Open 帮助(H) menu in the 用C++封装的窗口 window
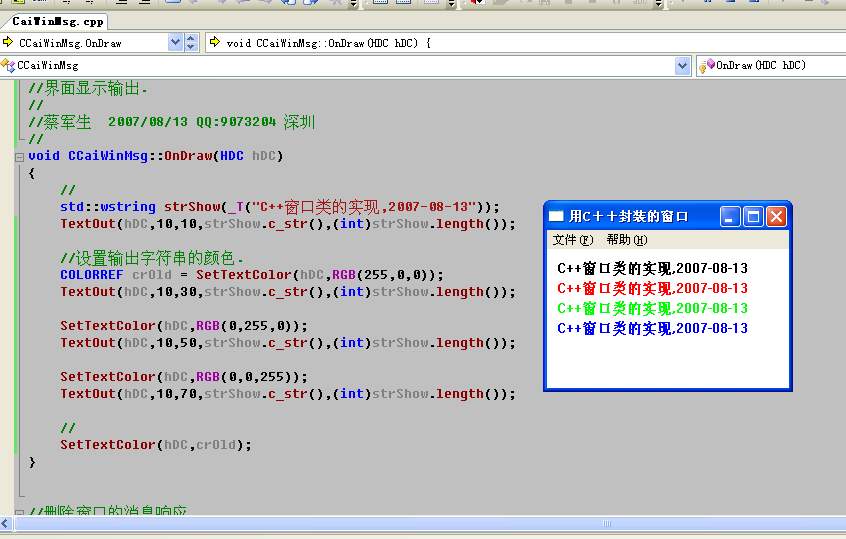 click(626, 240)
